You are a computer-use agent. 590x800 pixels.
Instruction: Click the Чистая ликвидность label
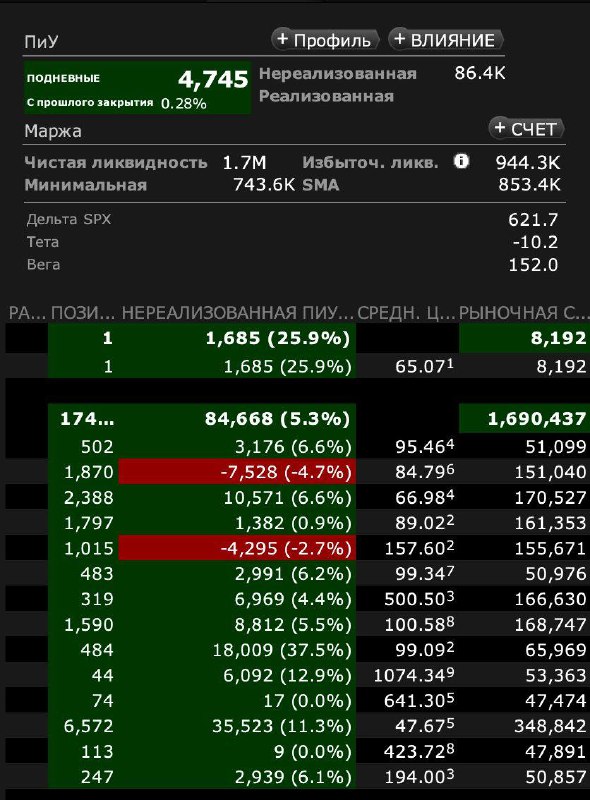(x=116, y=162)
